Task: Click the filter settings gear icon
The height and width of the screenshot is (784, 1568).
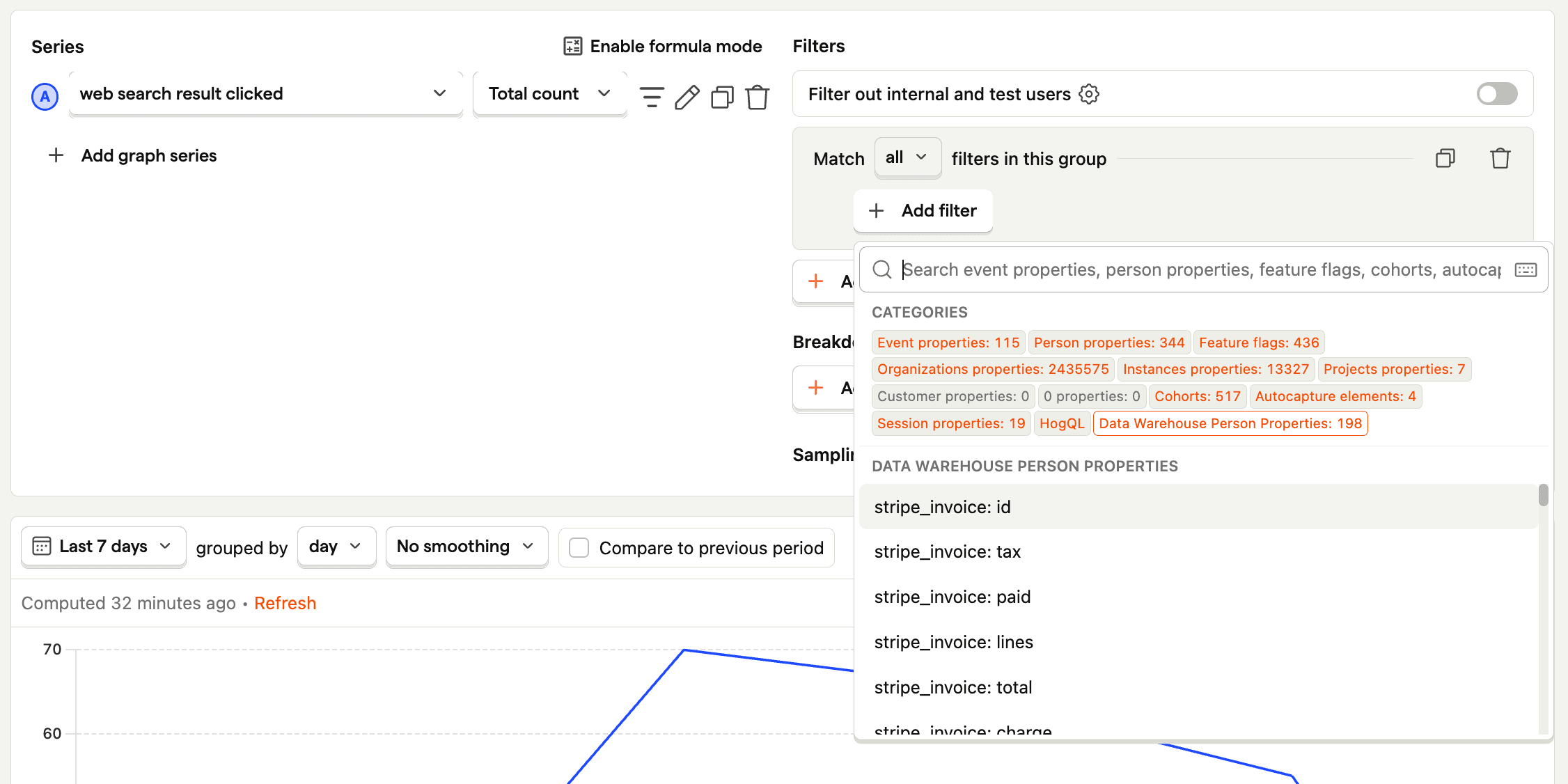Action: tap(1088, 94)
